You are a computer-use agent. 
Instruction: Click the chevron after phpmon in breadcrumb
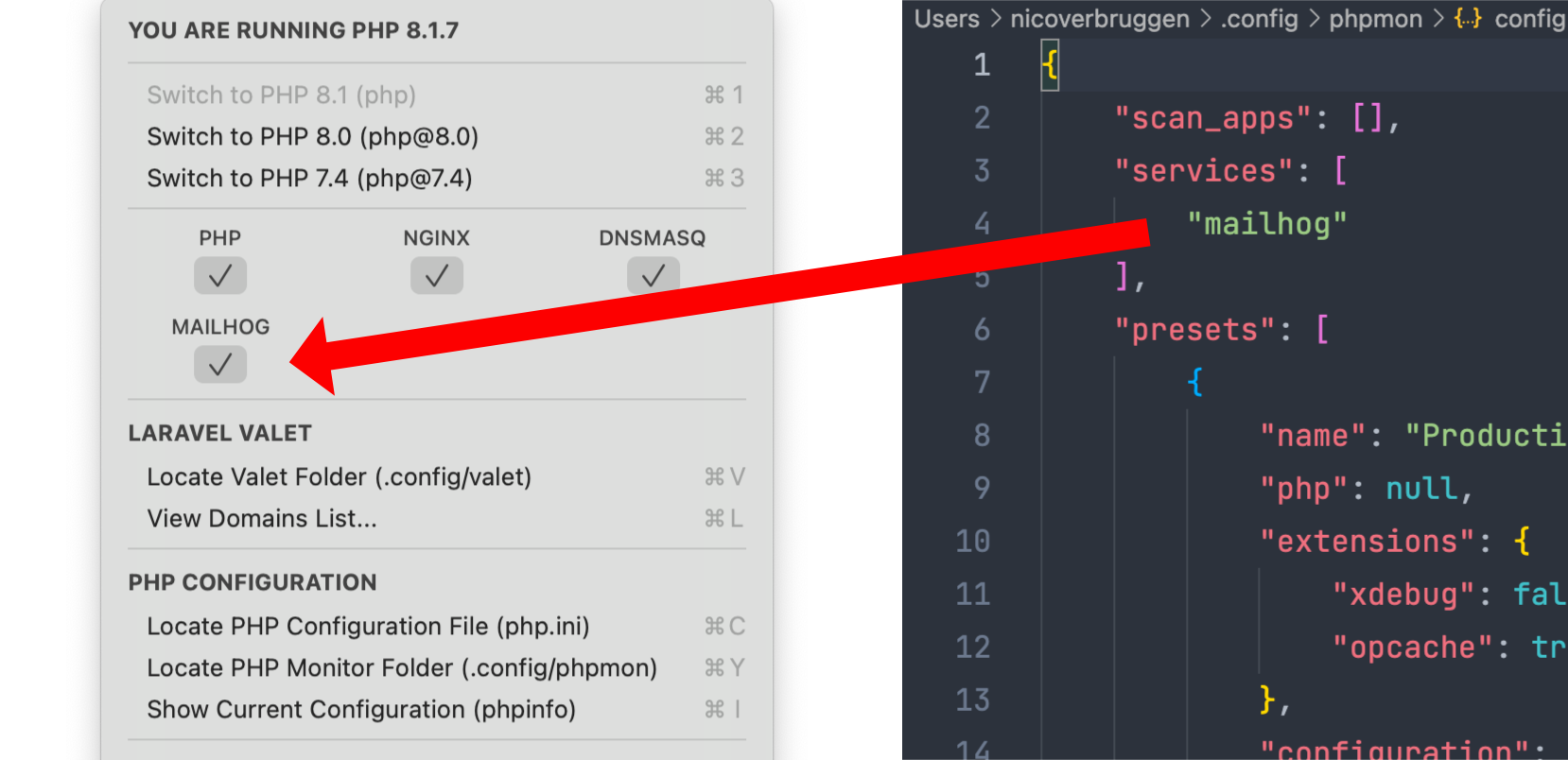(1438, 19)
